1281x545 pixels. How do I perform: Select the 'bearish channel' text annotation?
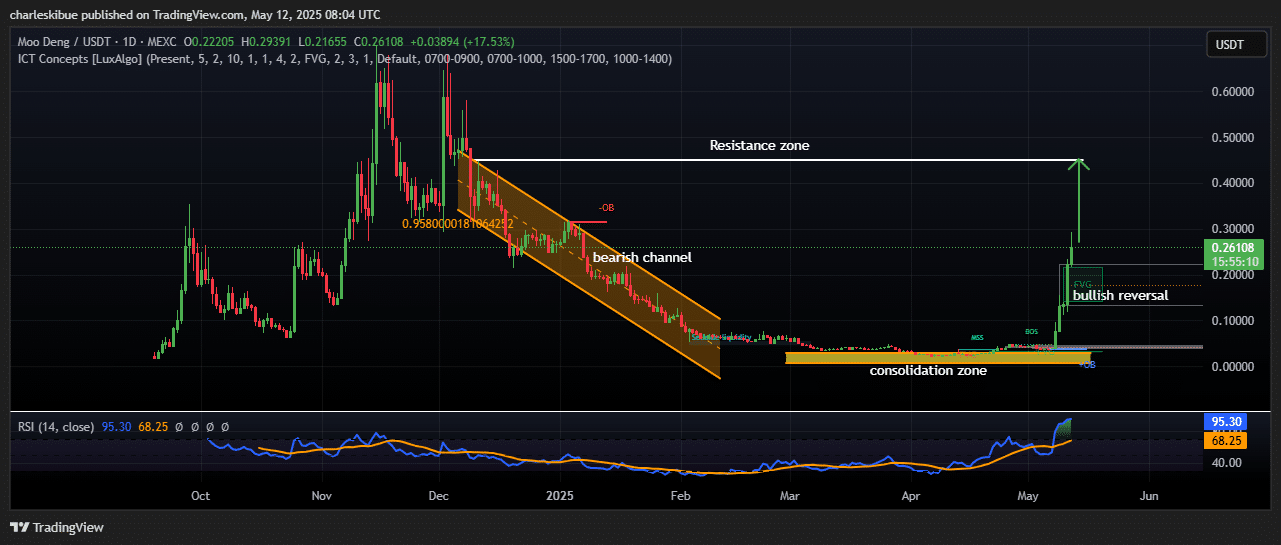(642, 257)
